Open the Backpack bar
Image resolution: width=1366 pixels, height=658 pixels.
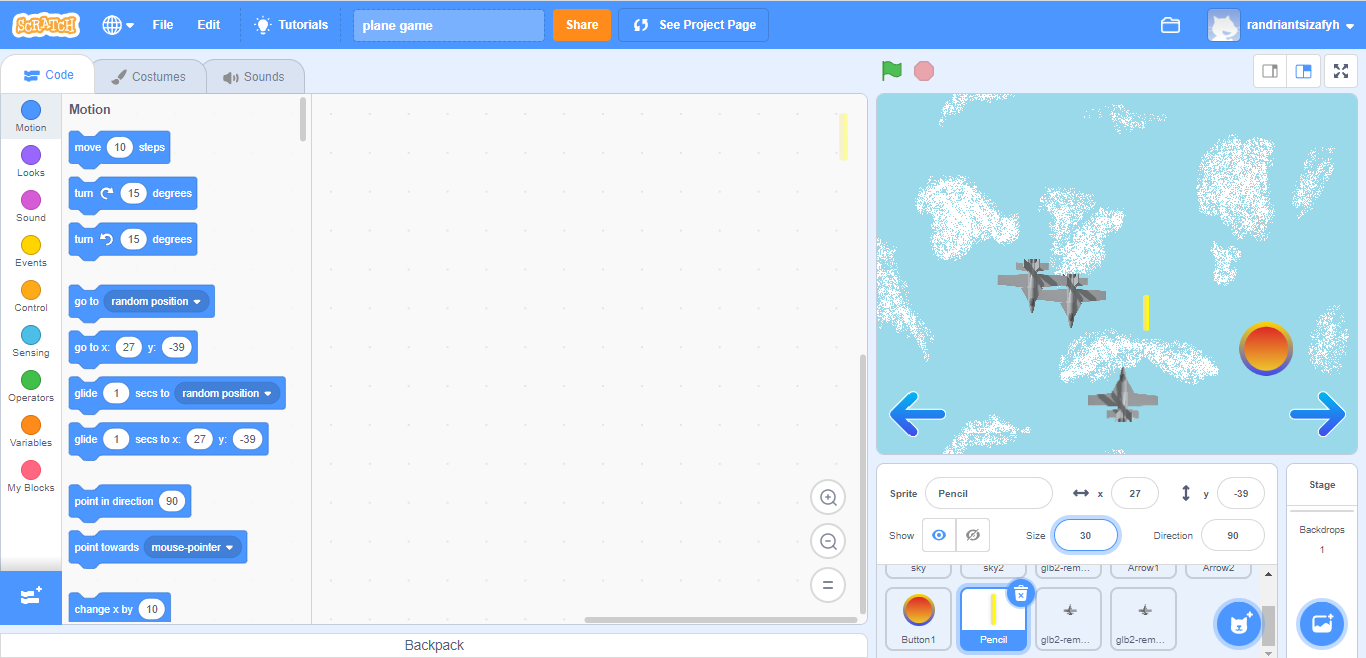[434, 645]
